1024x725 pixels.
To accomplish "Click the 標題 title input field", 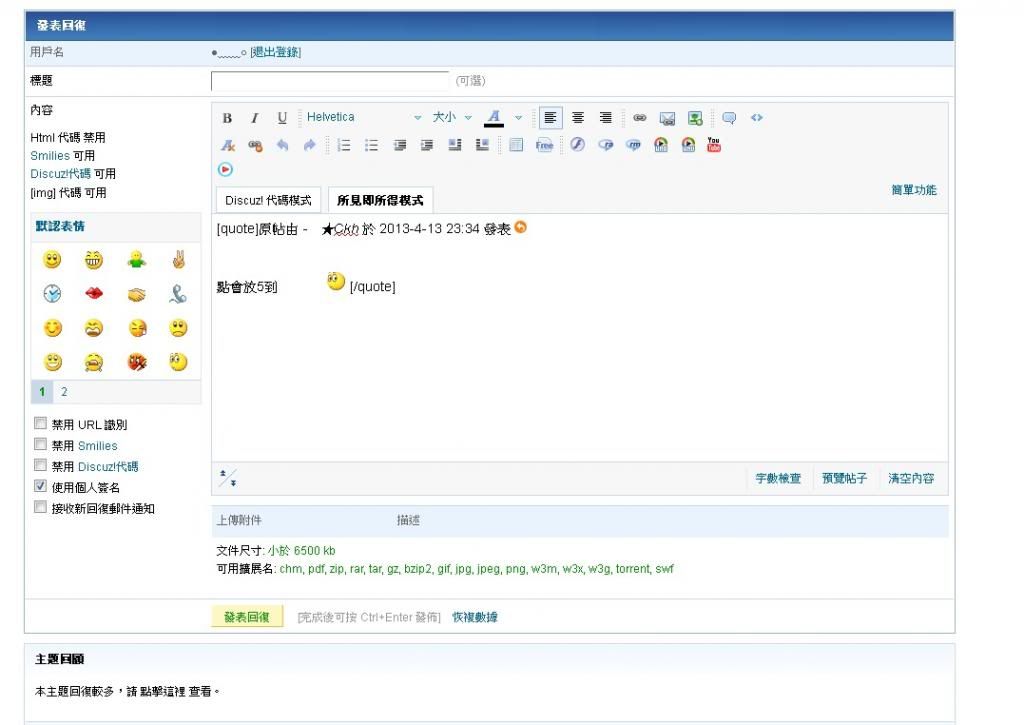I will click(x=330, y=81).
